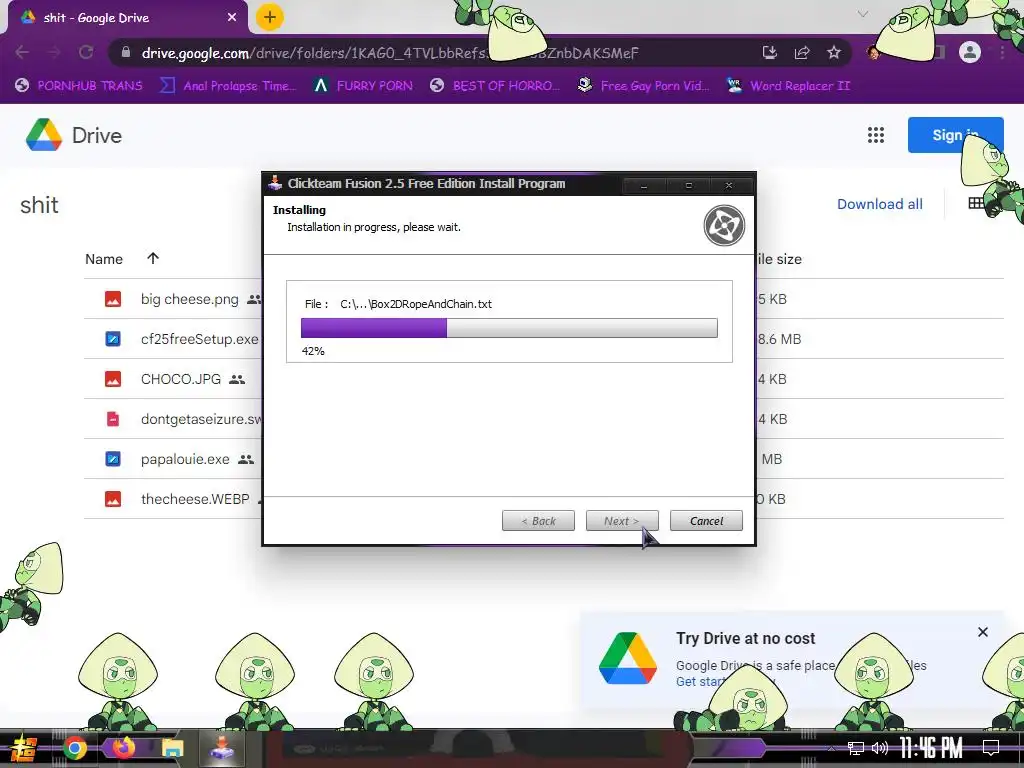1024x768 pixels.
Task: Click the Sign in button
Action: [x=955, y=135]
